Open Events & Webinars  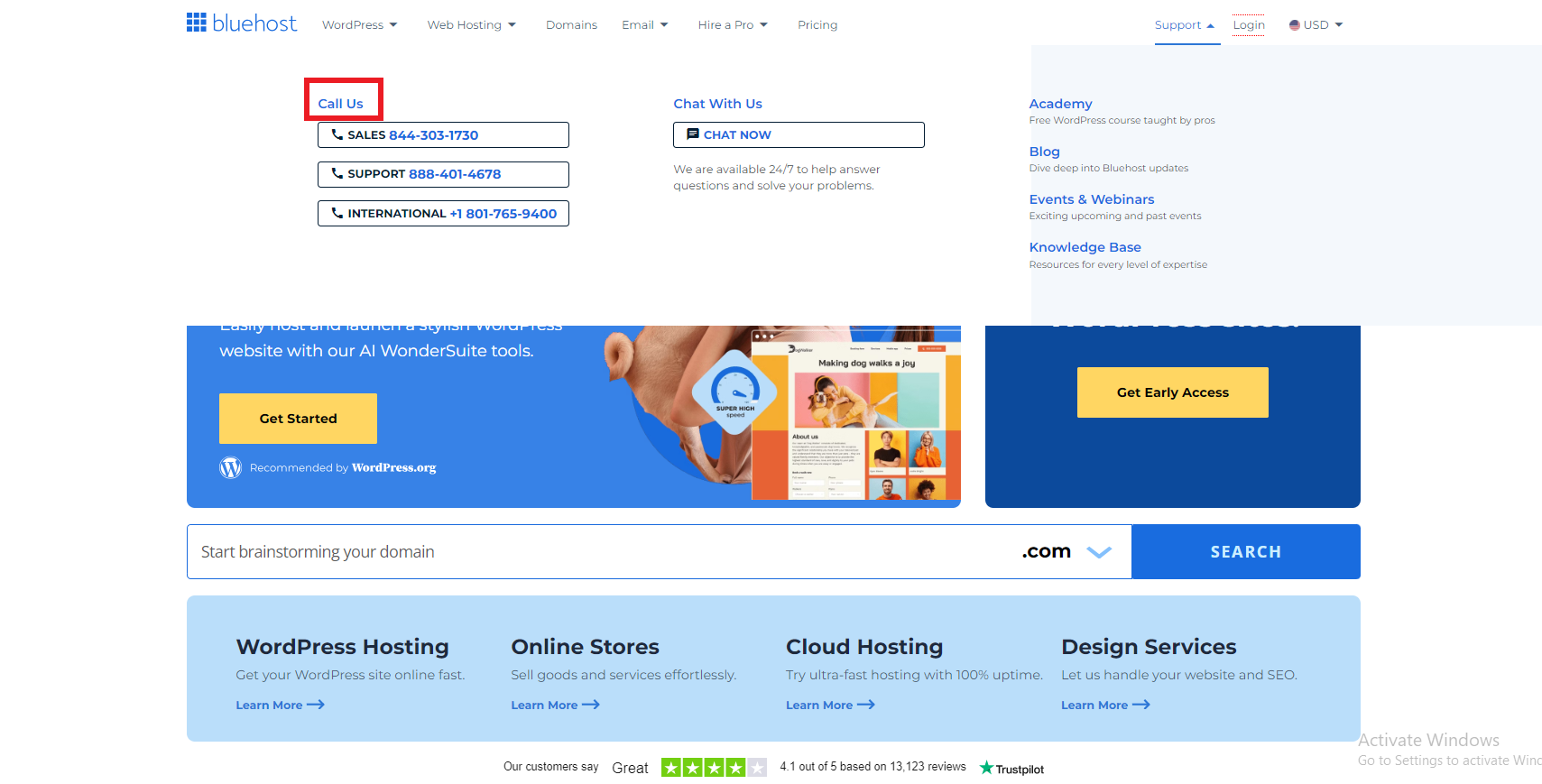1092,199
